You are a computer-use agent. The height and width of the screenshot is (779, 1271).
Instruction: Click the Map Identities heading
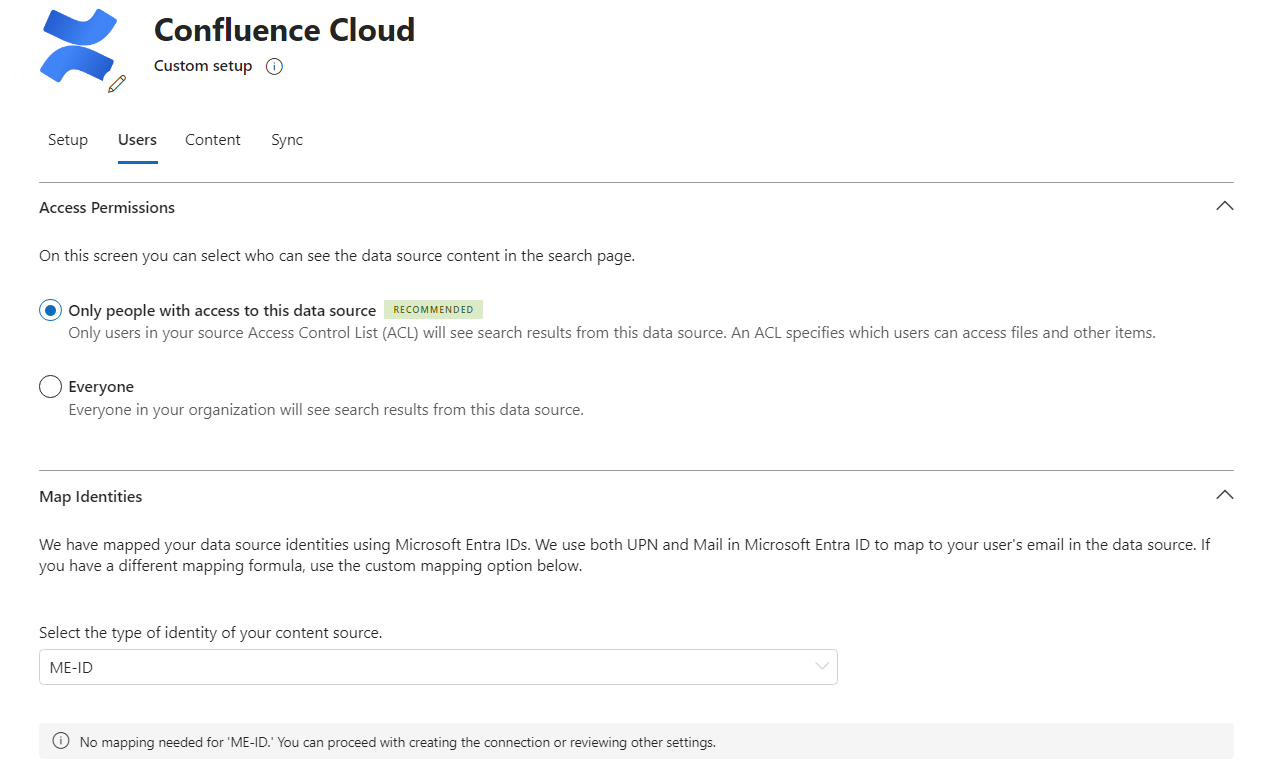91,497
